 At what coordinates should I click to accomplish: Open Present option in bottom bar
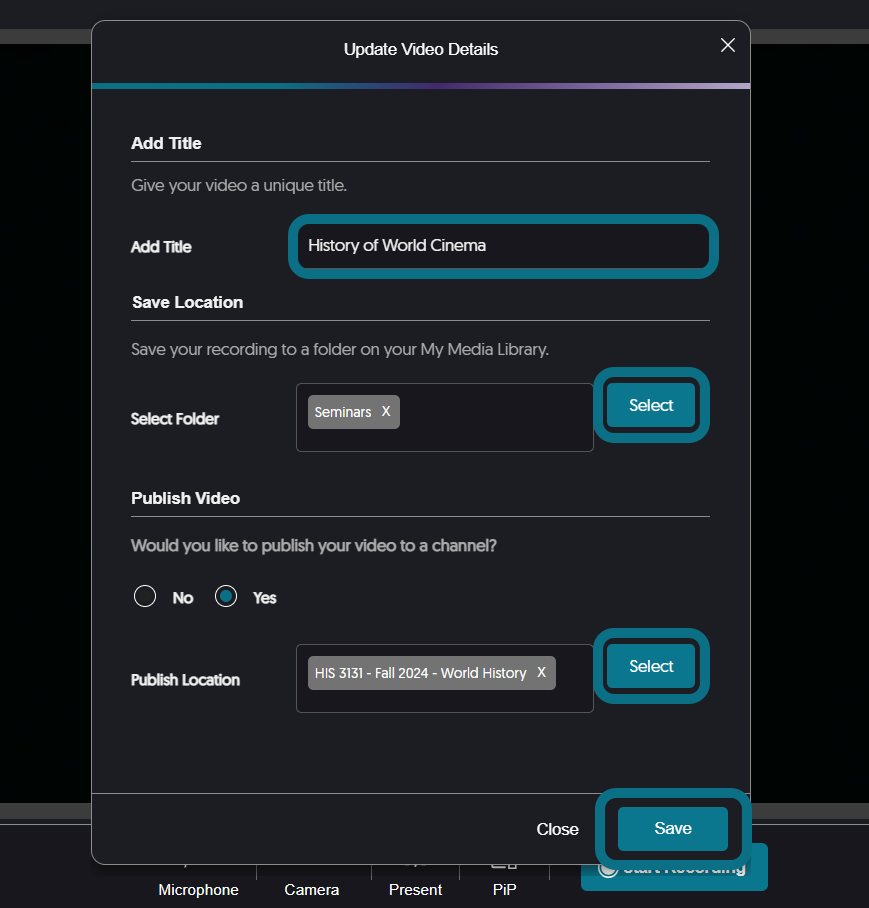click(x=415, y=889)
